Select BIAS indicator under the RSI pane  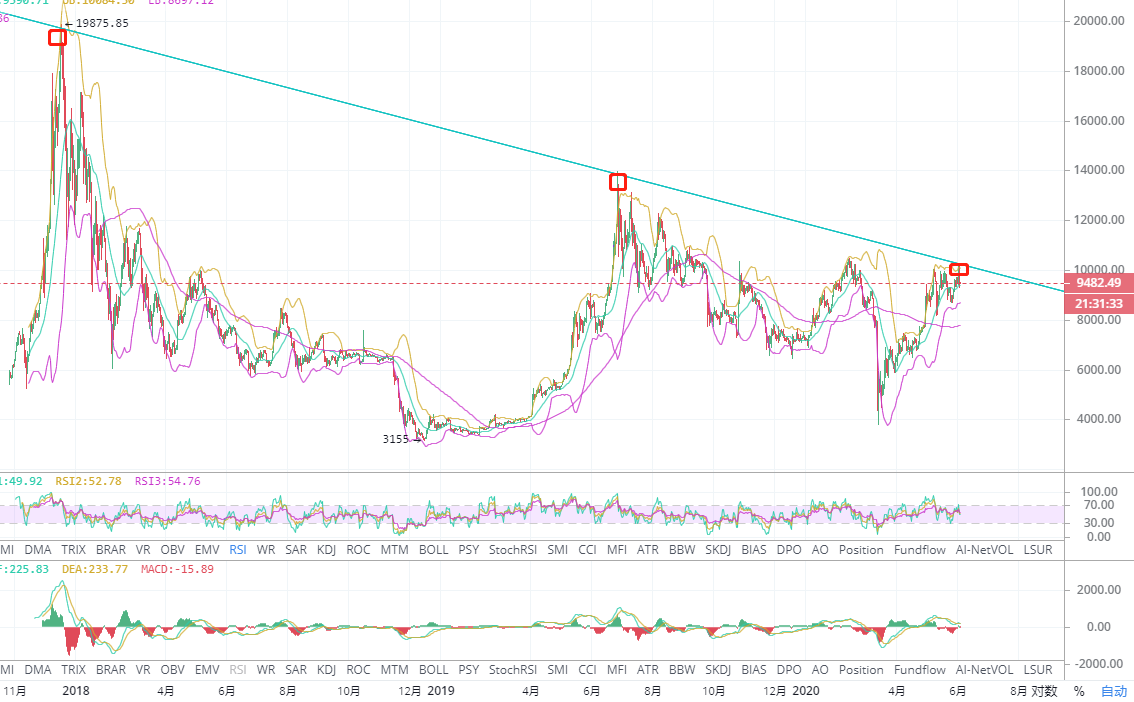[754, 549]
